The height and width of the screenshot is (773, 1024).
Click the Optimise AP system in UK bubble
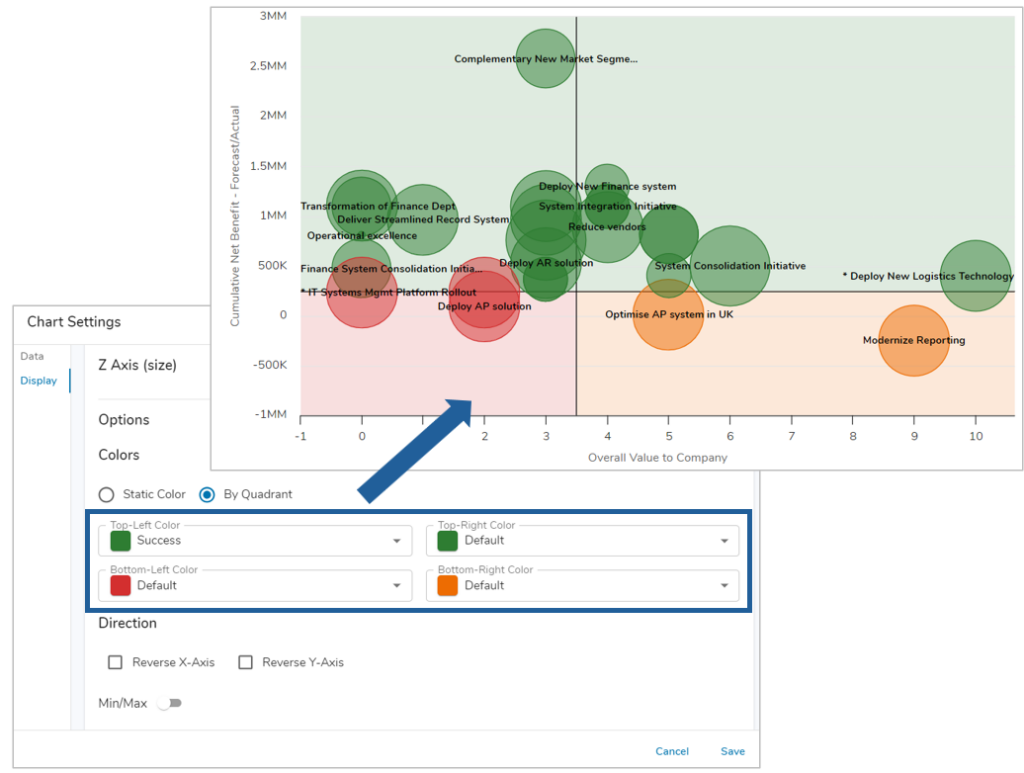click(x=668, y=316)
